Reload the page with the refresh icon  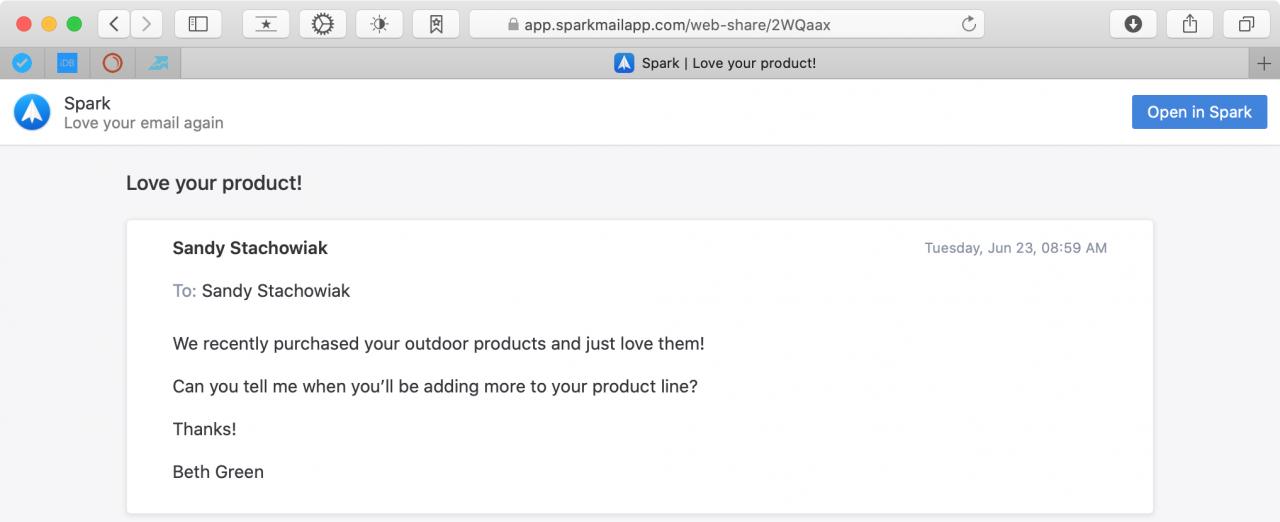968,24
